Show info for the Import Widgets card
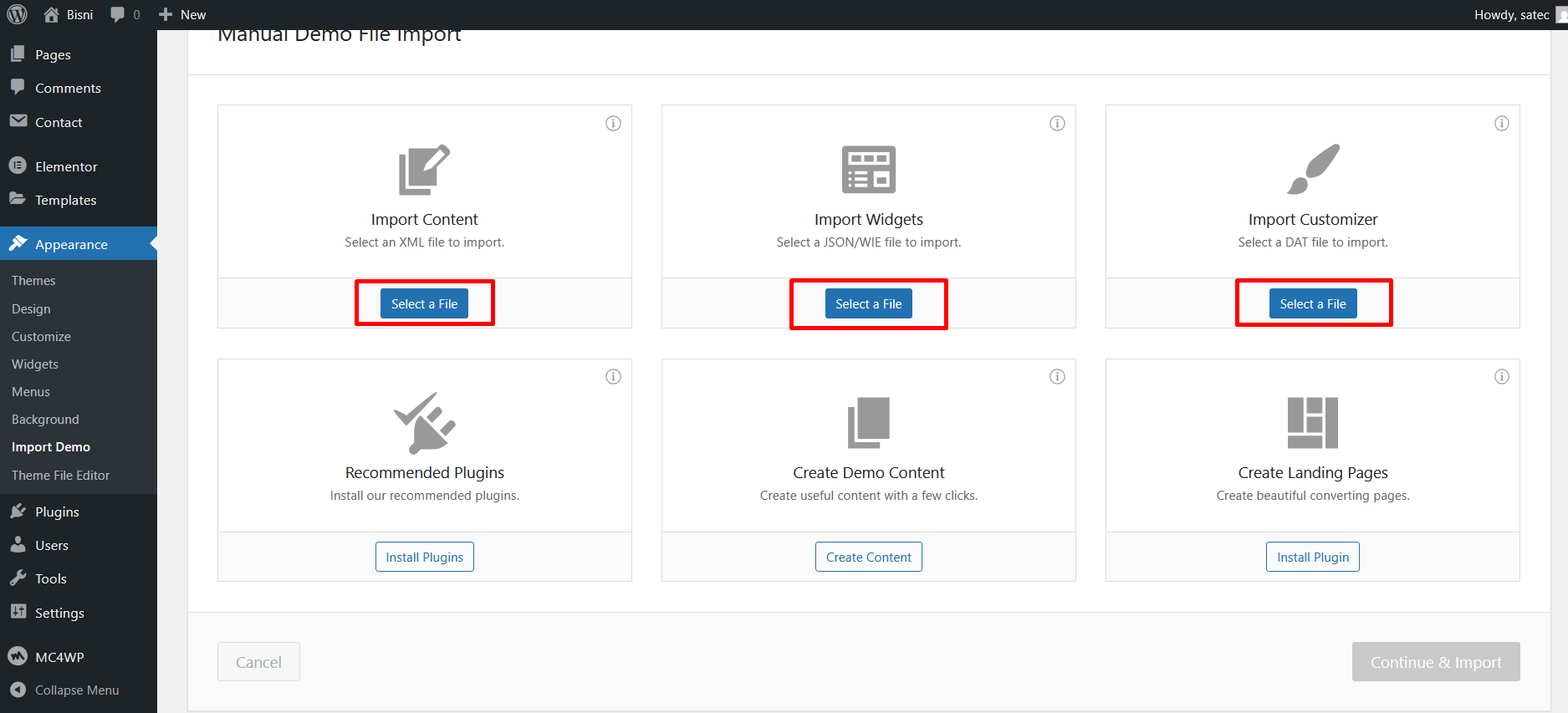 click(1057, 124)
